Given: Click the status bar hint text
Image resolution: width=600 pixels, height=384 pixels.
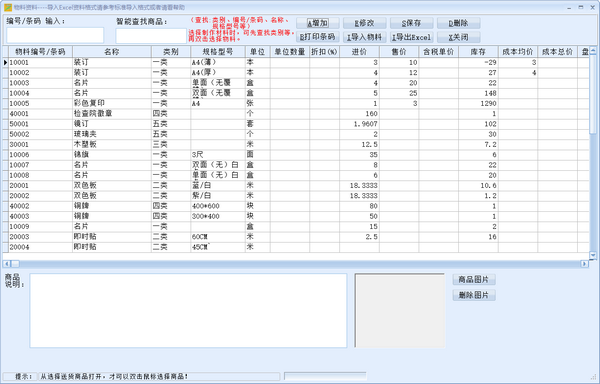Looking at the screenshot, I should pos(114,377).
